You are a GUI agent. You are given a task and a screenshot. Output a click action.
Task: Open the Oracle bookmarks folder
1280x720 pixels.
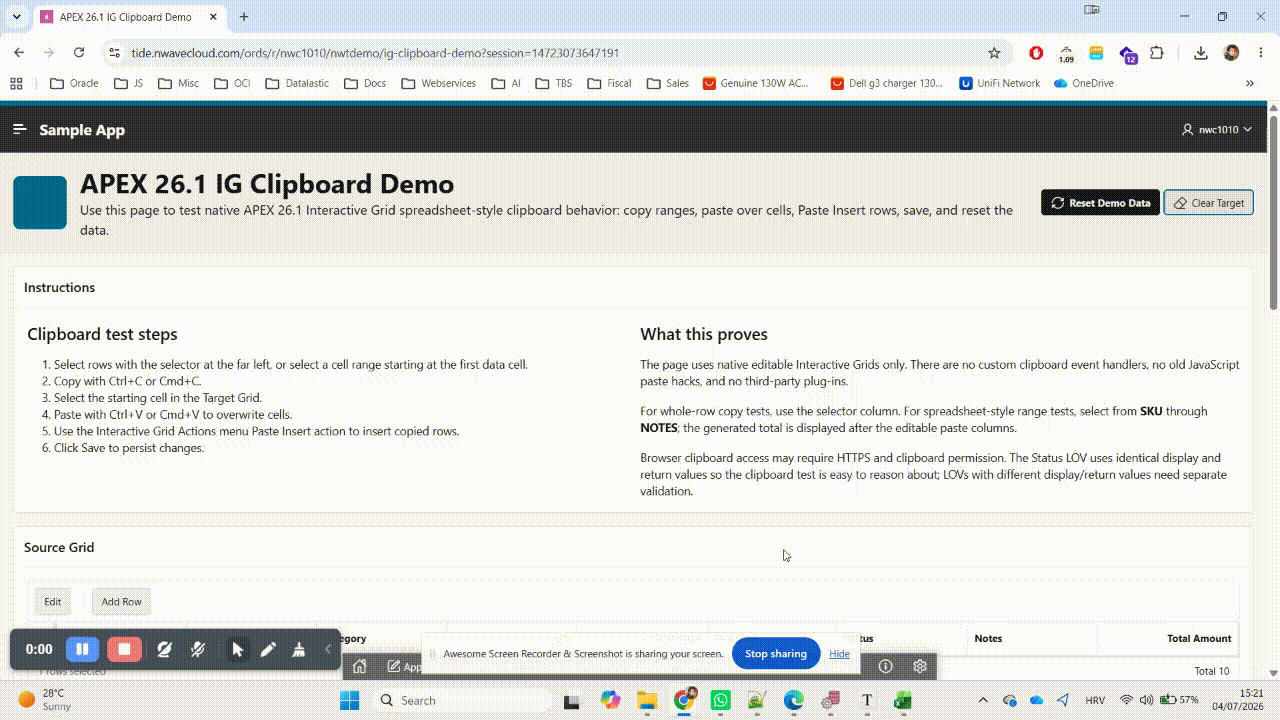pyautogui.click(x=74, y=83)
